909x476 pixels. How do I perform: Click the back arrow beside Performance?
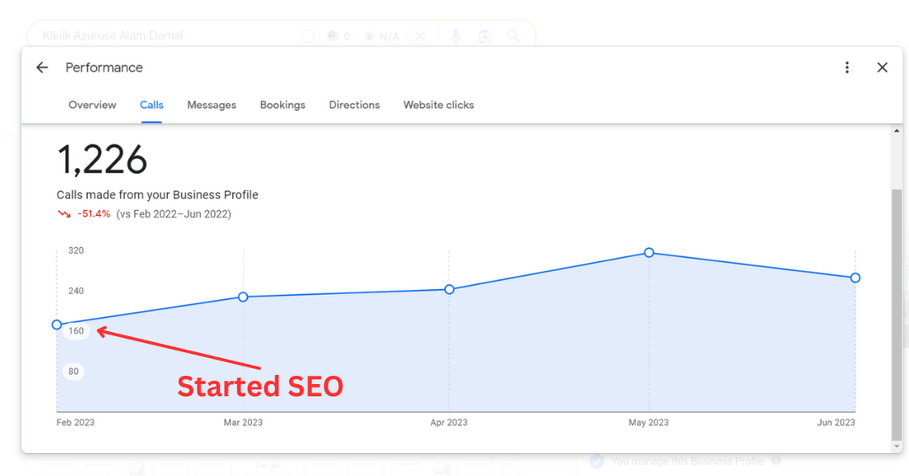tap(42, 68)
